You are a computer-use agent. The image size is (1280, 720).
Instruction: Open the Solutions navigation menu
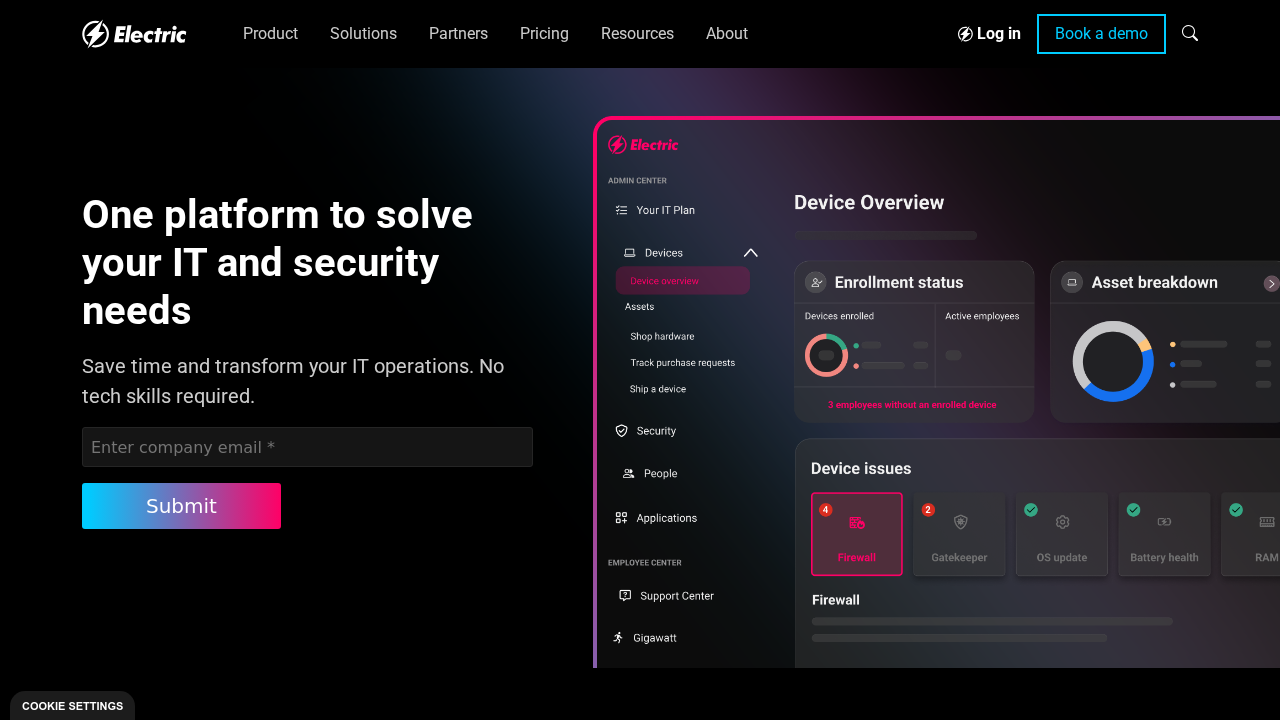363,34
